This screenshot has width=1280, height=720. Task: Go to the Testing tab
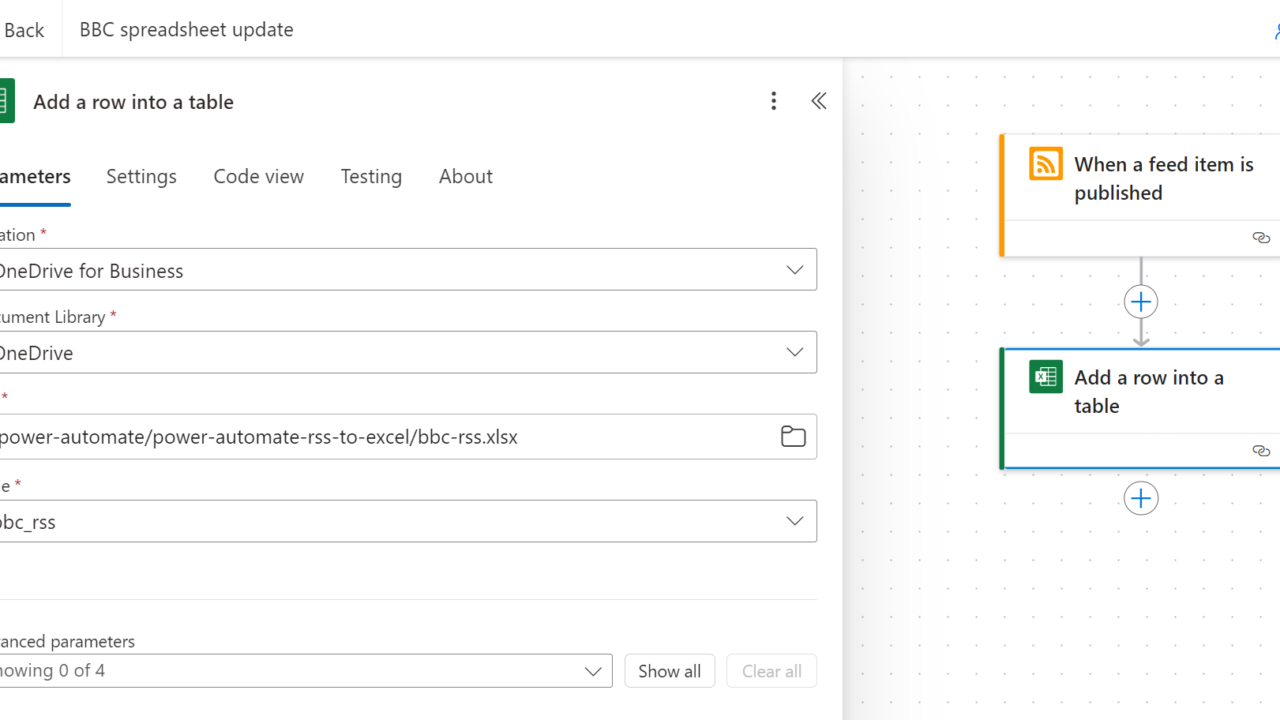pyautogui.click(x=371, y=176)
